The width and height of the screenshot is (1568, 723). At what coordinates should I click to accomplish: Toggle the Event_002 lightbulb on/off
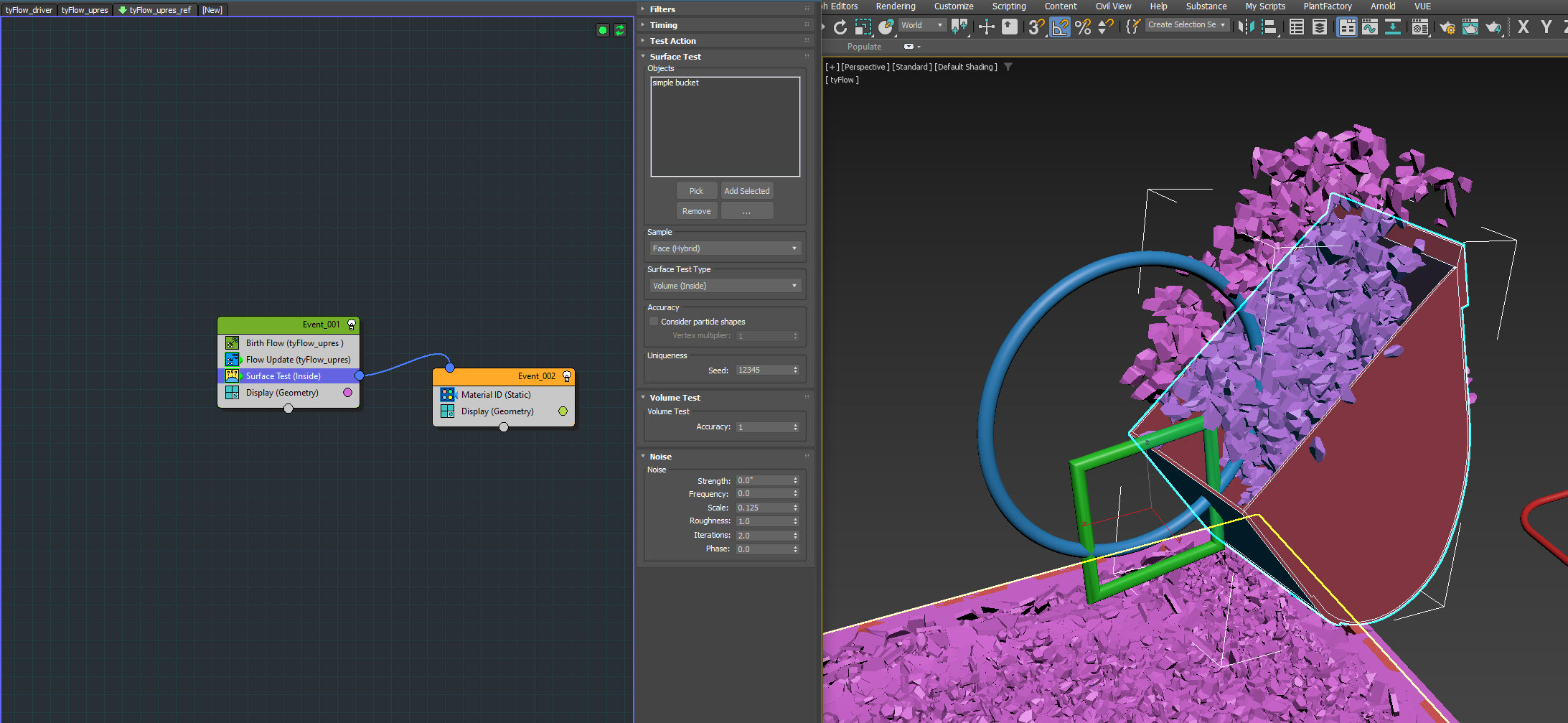(567, 376)
